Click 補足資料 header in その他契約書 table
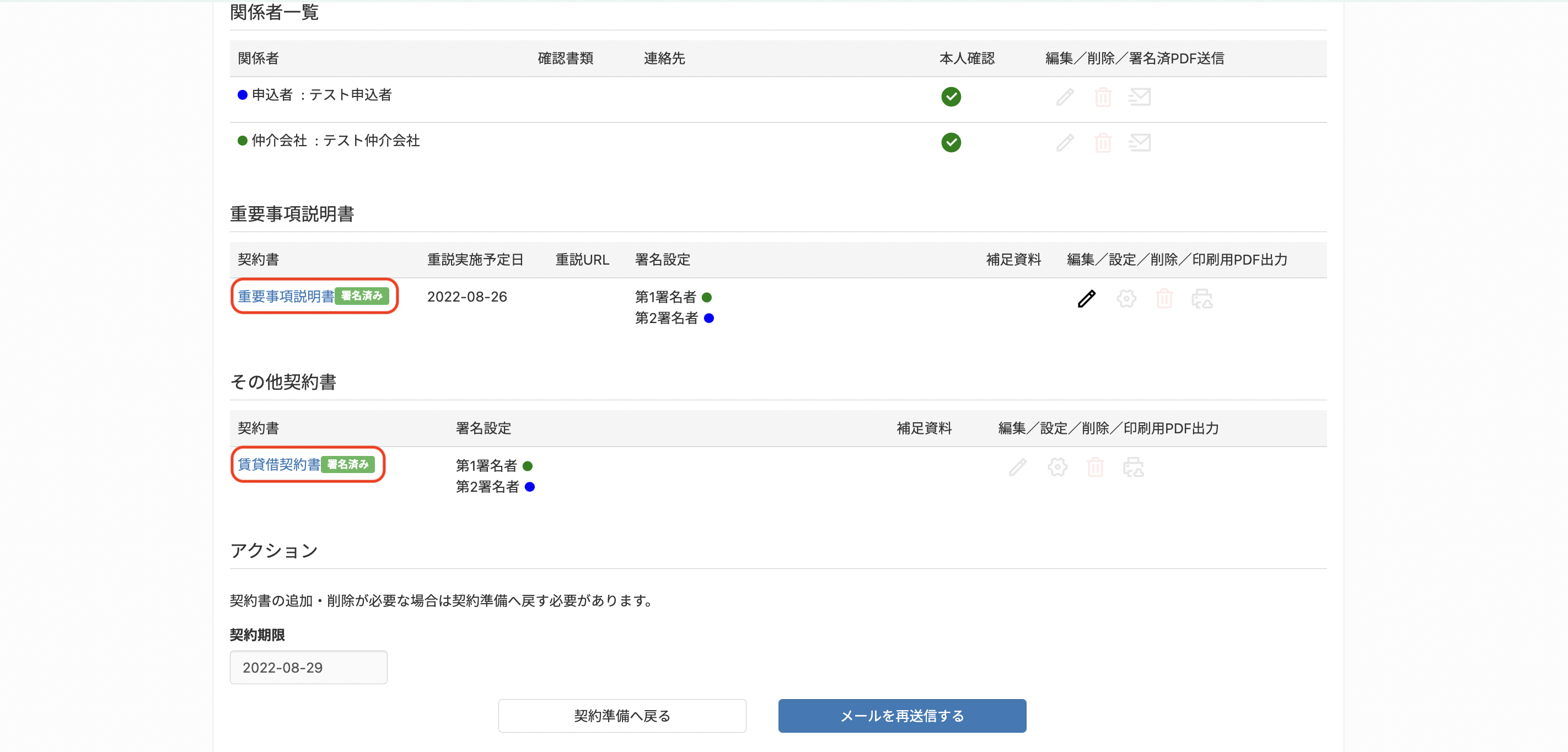Screen dimensions: 1568x752 tap(924, 428)
